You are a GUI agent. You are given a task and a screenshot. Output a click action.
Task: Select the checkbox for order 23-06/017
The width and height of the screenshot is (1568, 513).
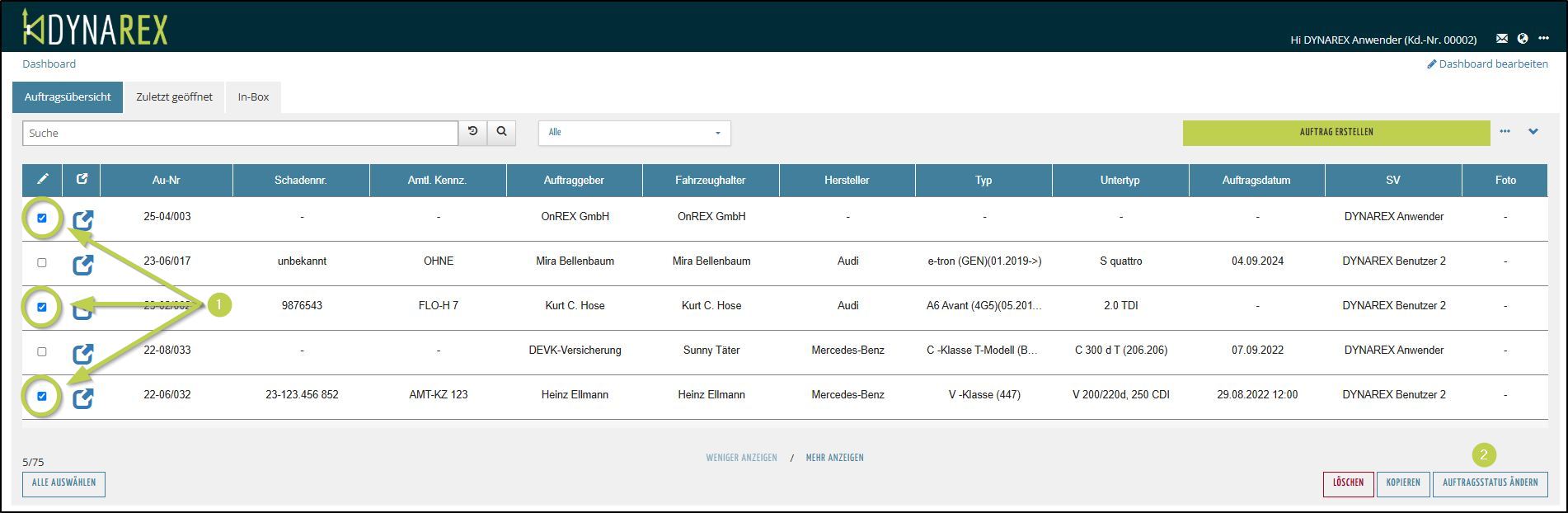pos(42,262)
